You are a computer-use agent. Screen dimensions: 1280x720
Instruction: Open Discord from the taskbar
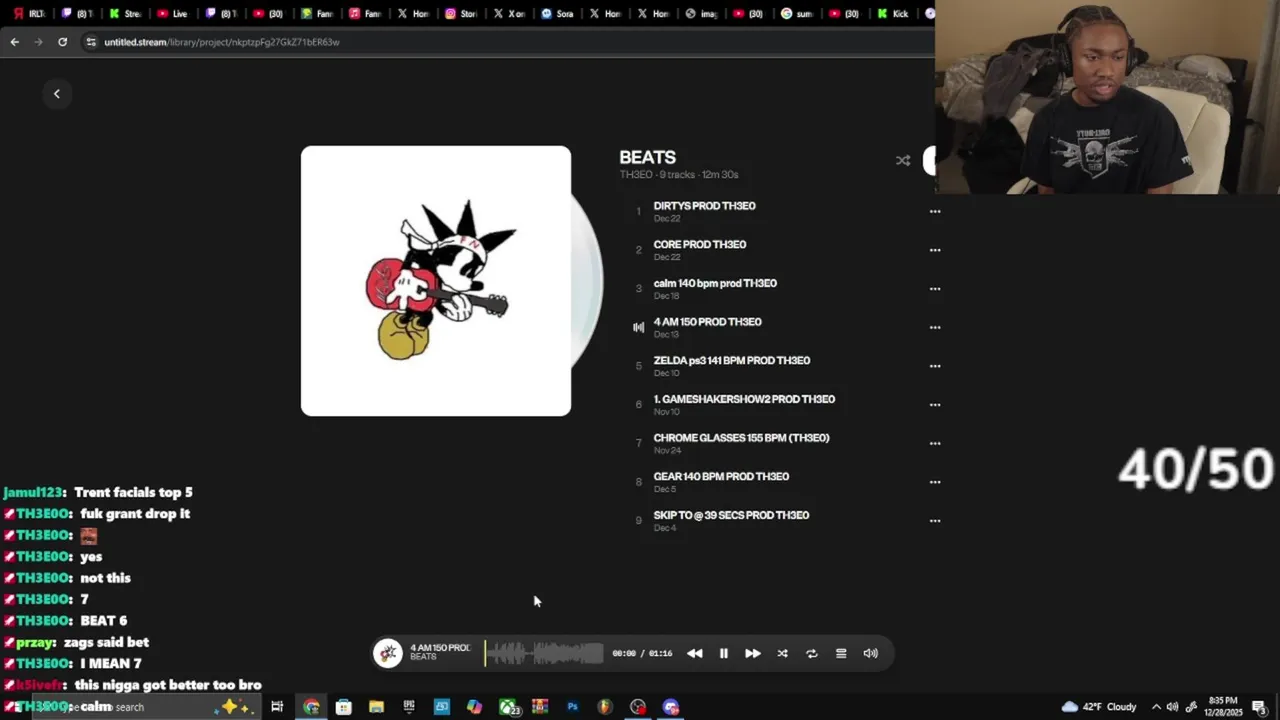tap(671, 707)
